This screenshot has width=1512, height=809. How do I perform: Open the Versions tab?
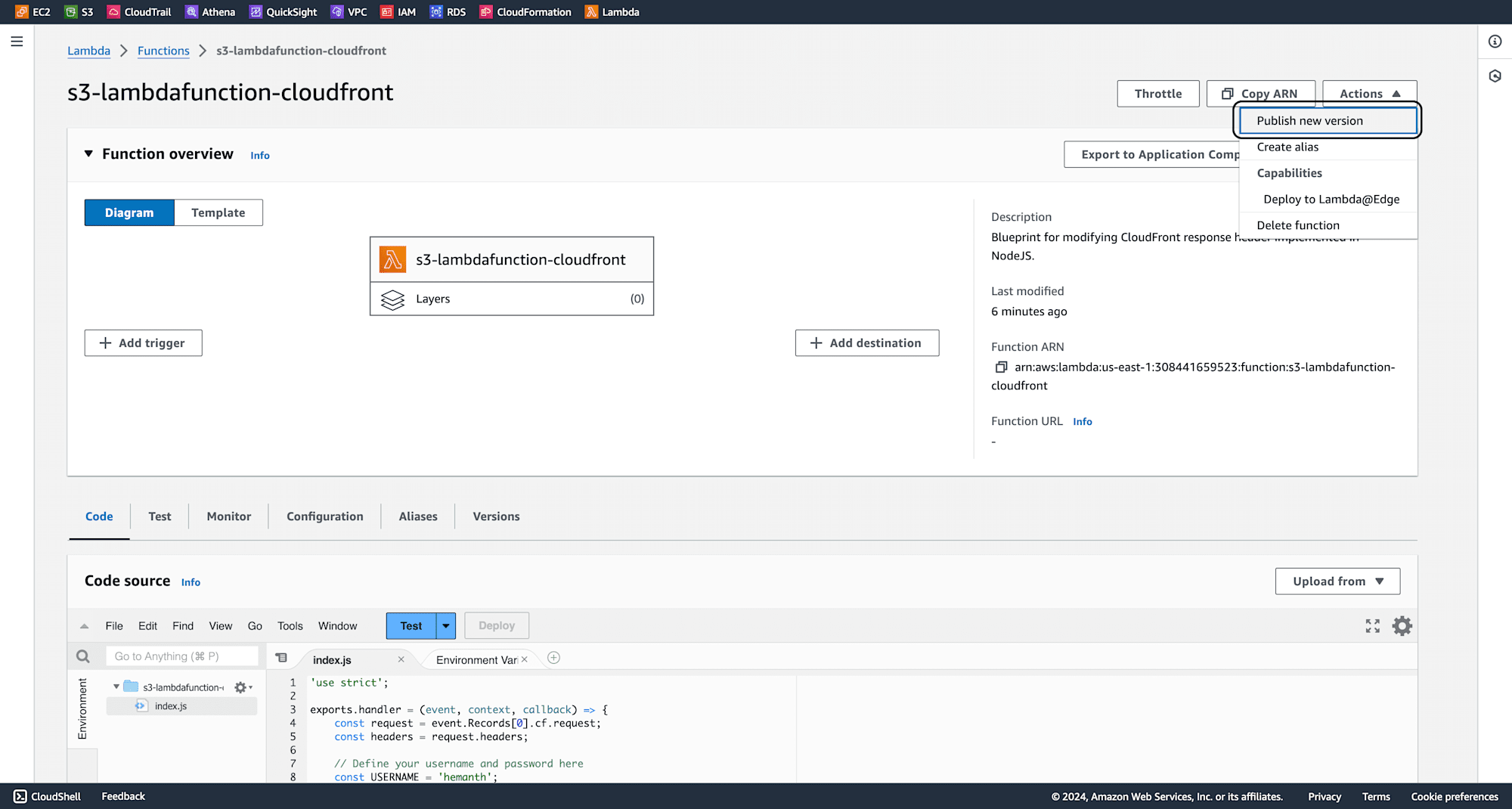[x=497, y=516]
